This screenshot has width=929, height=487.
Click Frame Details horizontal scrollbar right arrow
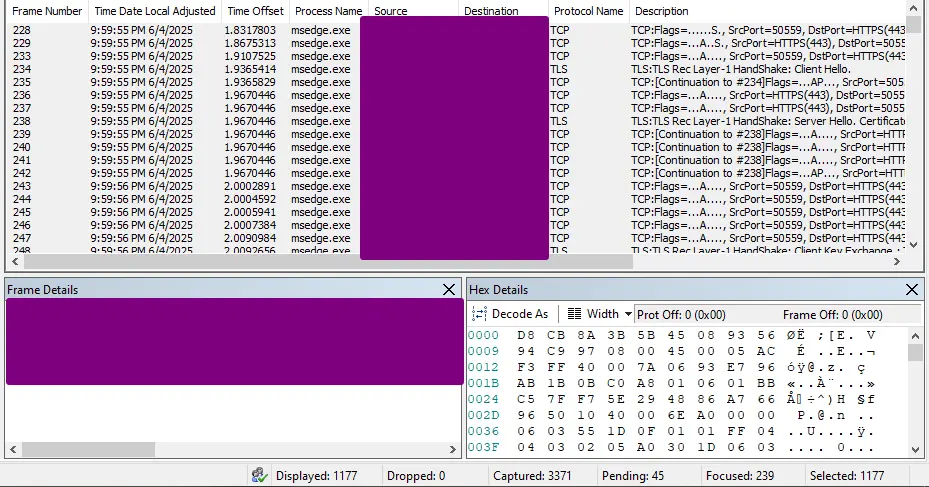click(453, 450)
